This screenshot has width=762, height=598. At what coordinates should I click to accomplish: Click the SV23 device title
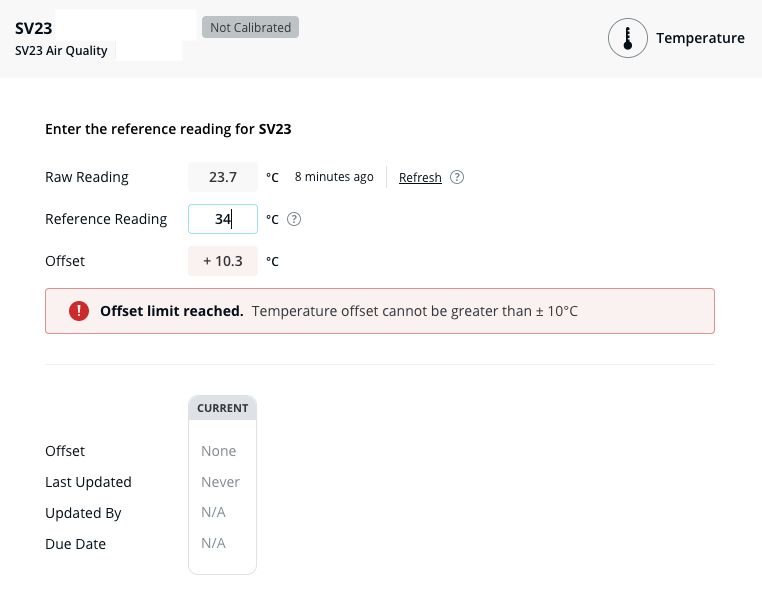33,28
